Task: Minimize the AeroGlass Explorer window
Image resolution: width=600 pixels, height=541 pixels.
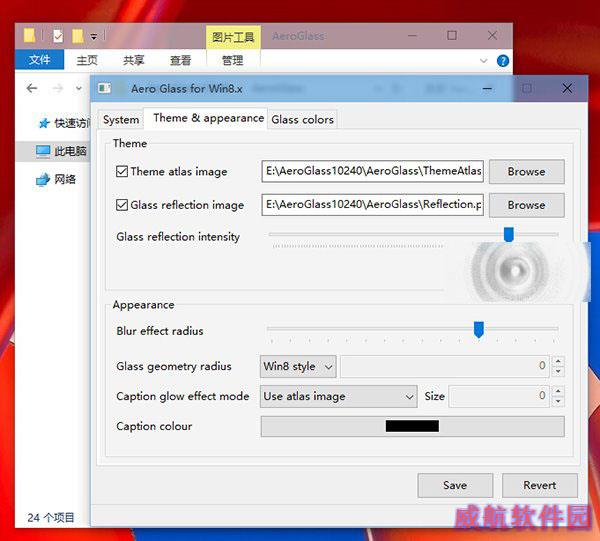Action: (412, 36)
